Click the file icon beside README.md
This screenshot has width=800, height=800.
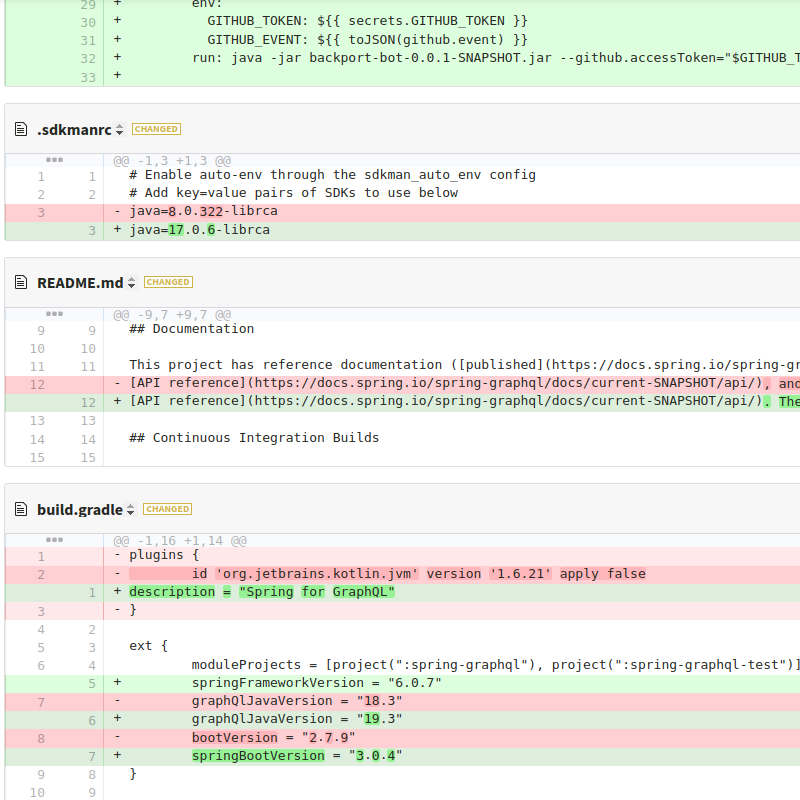(x=21, y=282)
